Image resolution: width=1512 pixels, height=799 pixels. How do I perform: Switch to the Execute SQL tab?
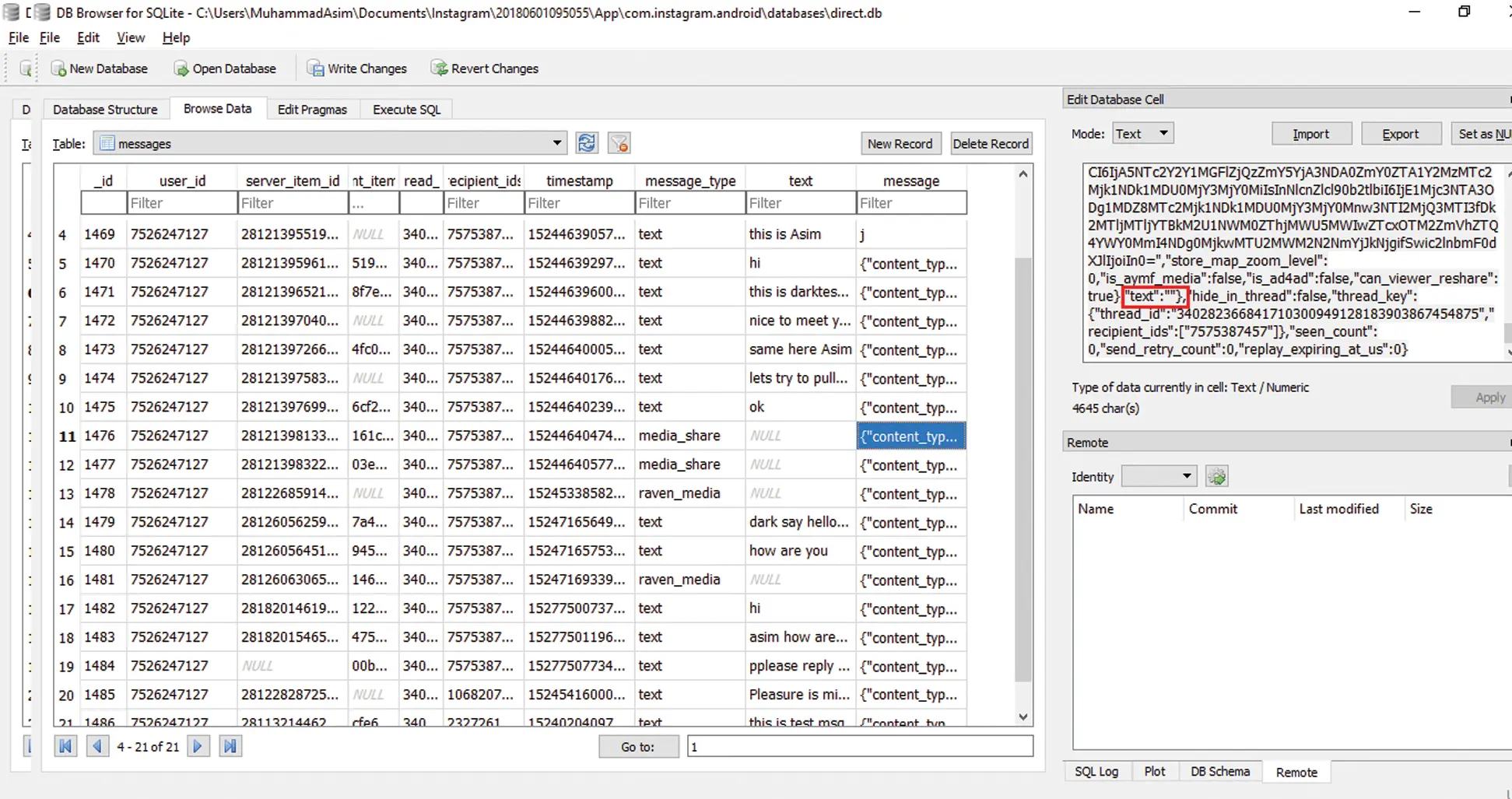point(406,109)
